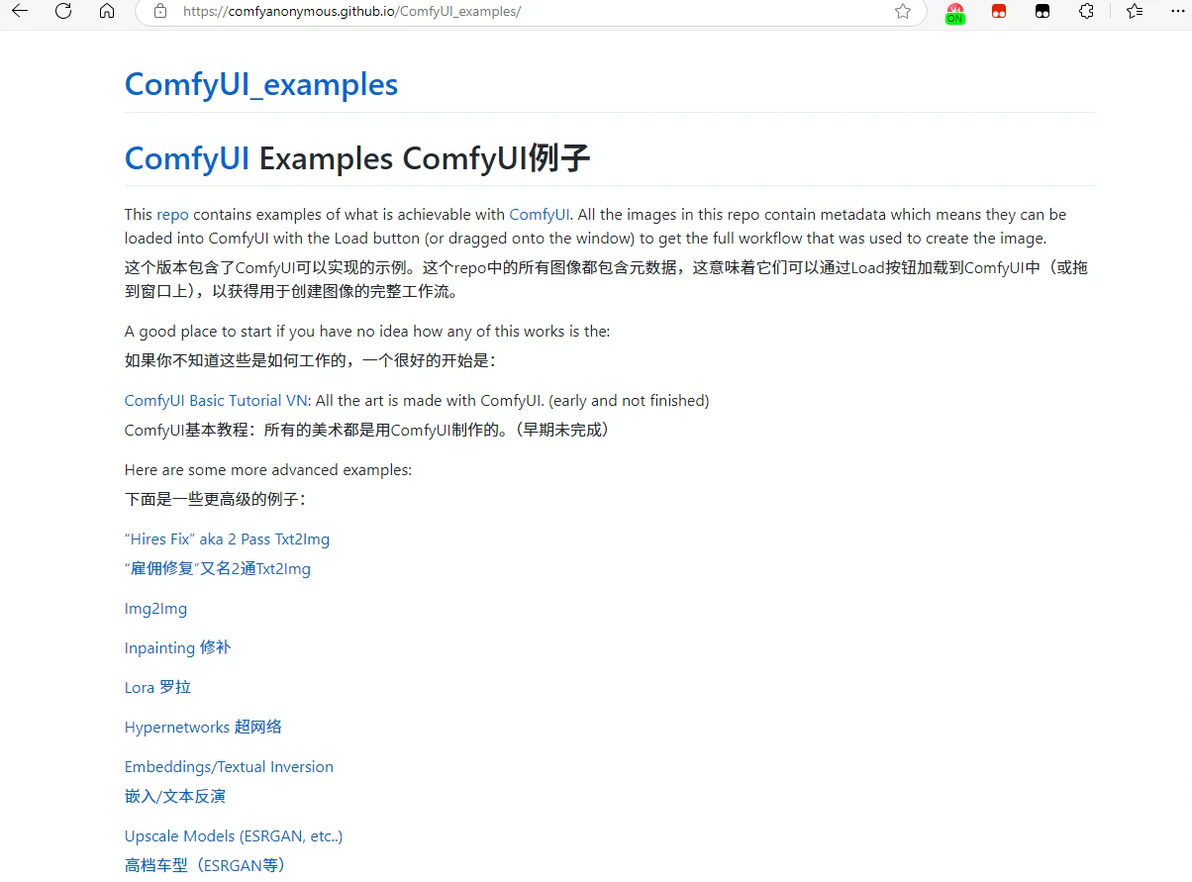Open the Favorites list icon
The height and width of the screenshot is (882, 1192).
point(1134,11)
